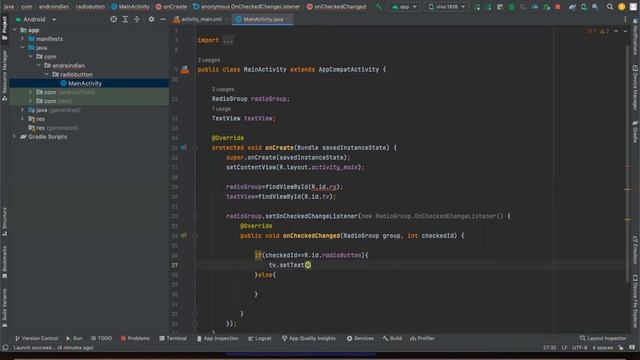Toggle the Project side panel tab

click(x=4, y=28)
